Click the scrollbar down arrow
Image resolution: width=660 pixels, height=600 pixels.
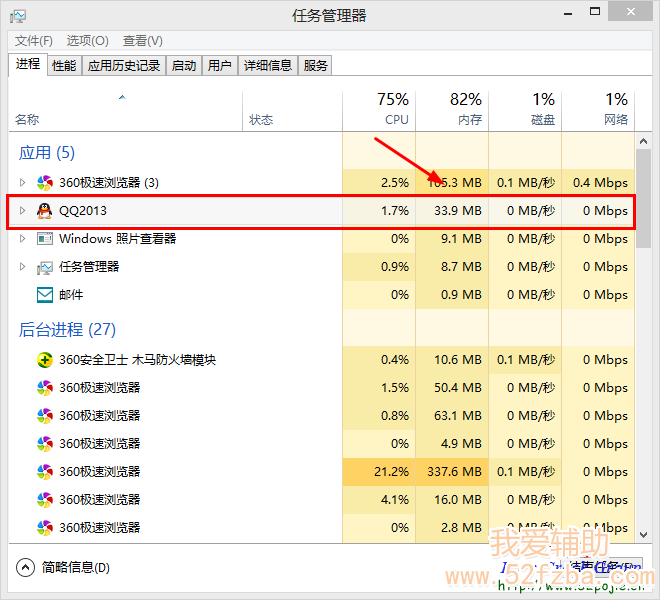point(643,535)
